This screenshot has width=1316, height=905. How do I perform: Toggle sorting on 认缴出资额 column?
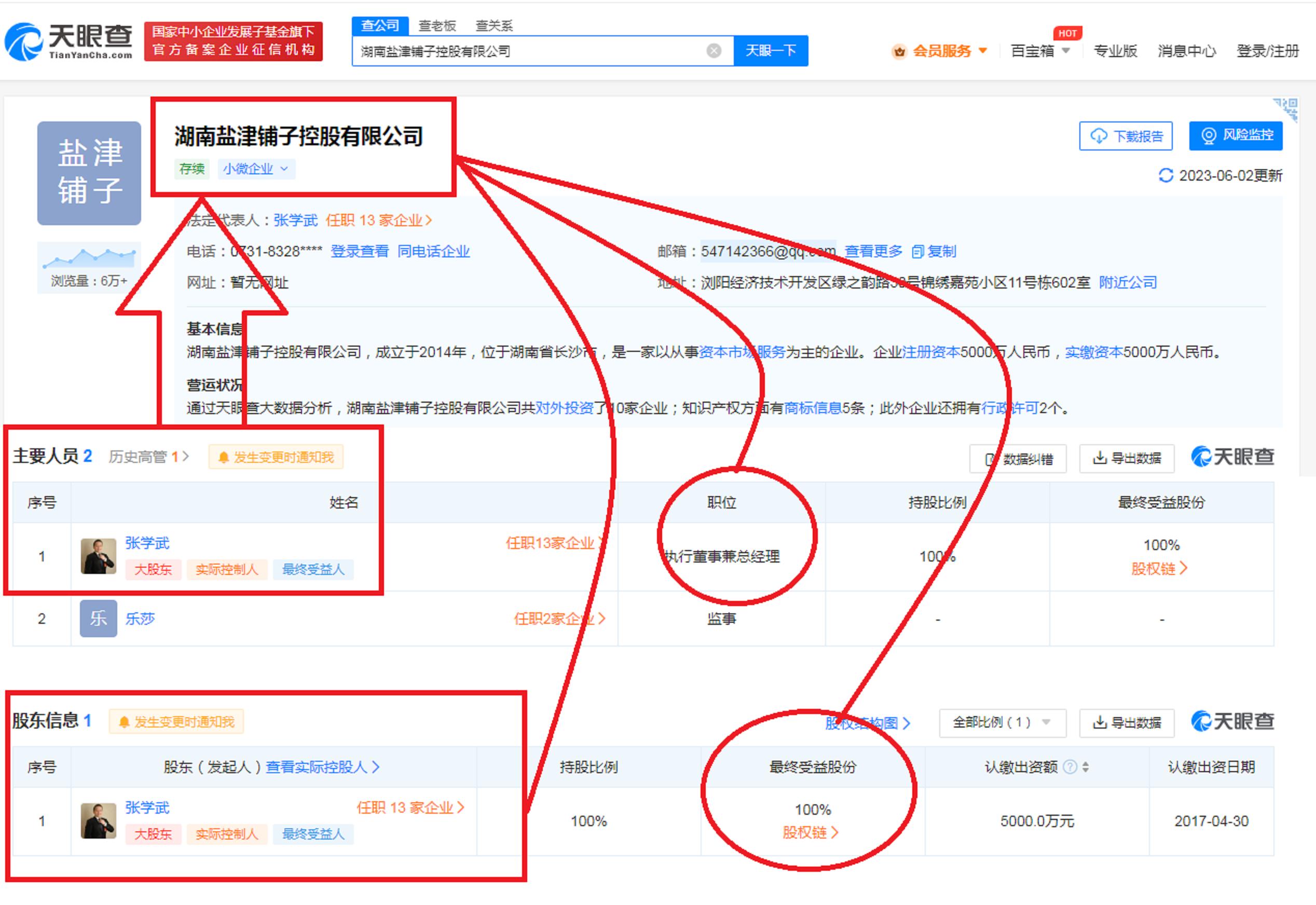point(1086,766)
